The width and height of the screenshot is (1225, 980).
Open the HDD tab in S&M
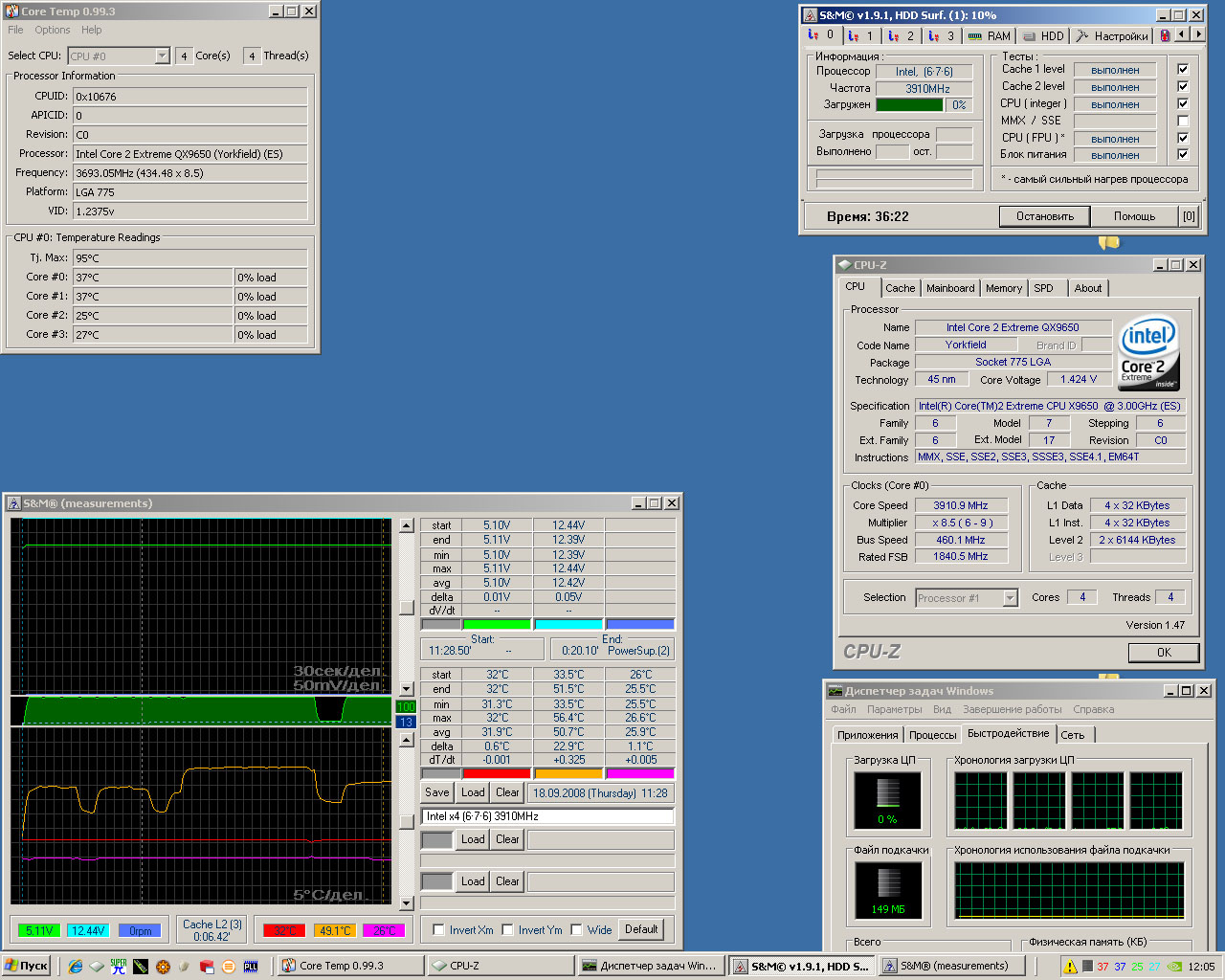(x=1044, y=35)
